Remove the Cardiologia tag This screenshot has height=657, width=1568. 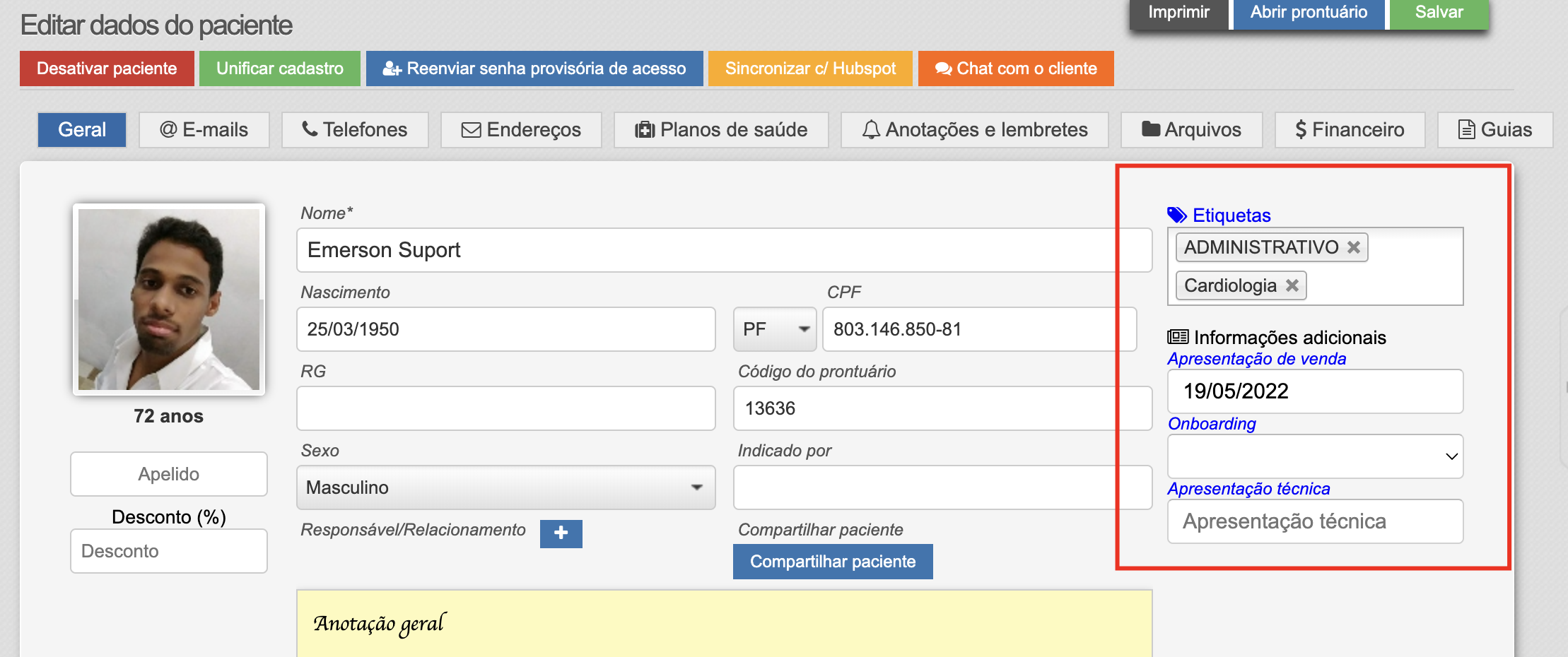pos(1292,285)
